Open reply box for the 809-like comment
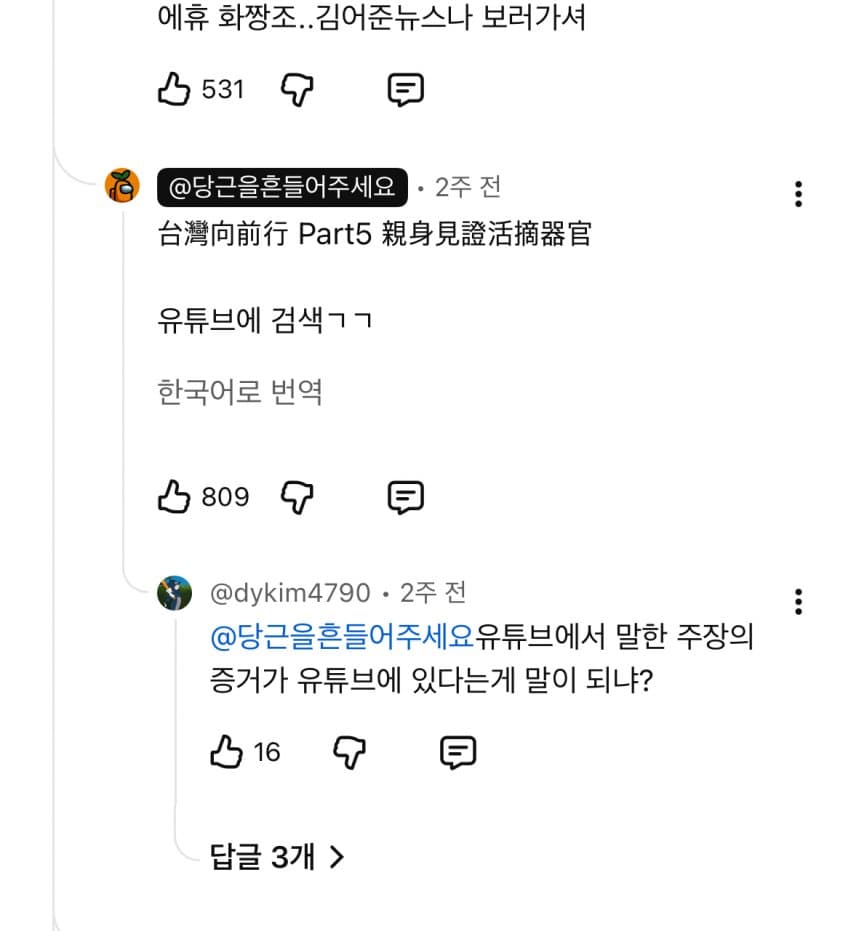The height and width of the screenshot is (931, 850). [x=405, y=496]
